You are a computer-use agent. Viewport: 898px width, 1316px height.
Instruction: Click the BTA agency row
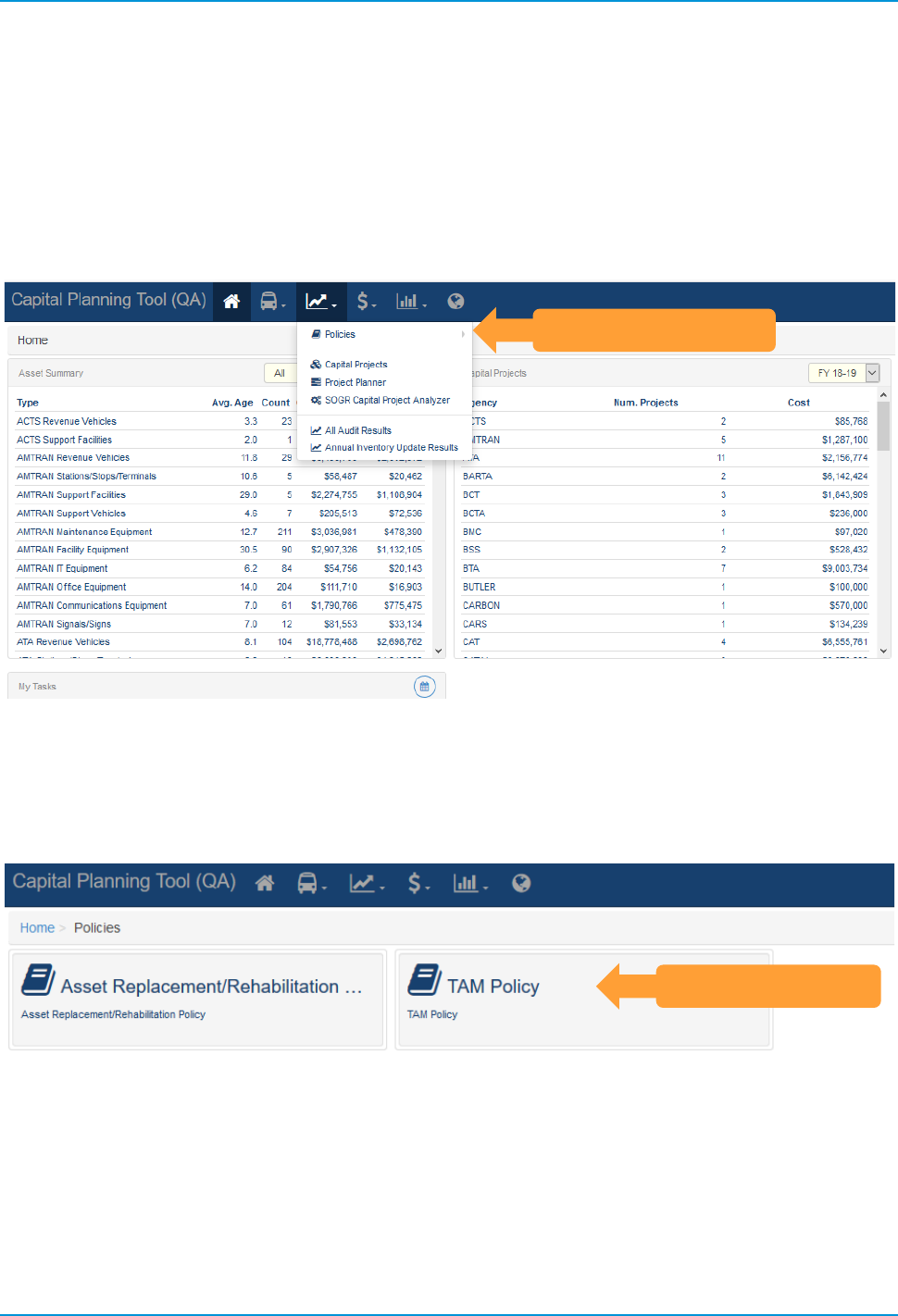click(x=665, y=568)
